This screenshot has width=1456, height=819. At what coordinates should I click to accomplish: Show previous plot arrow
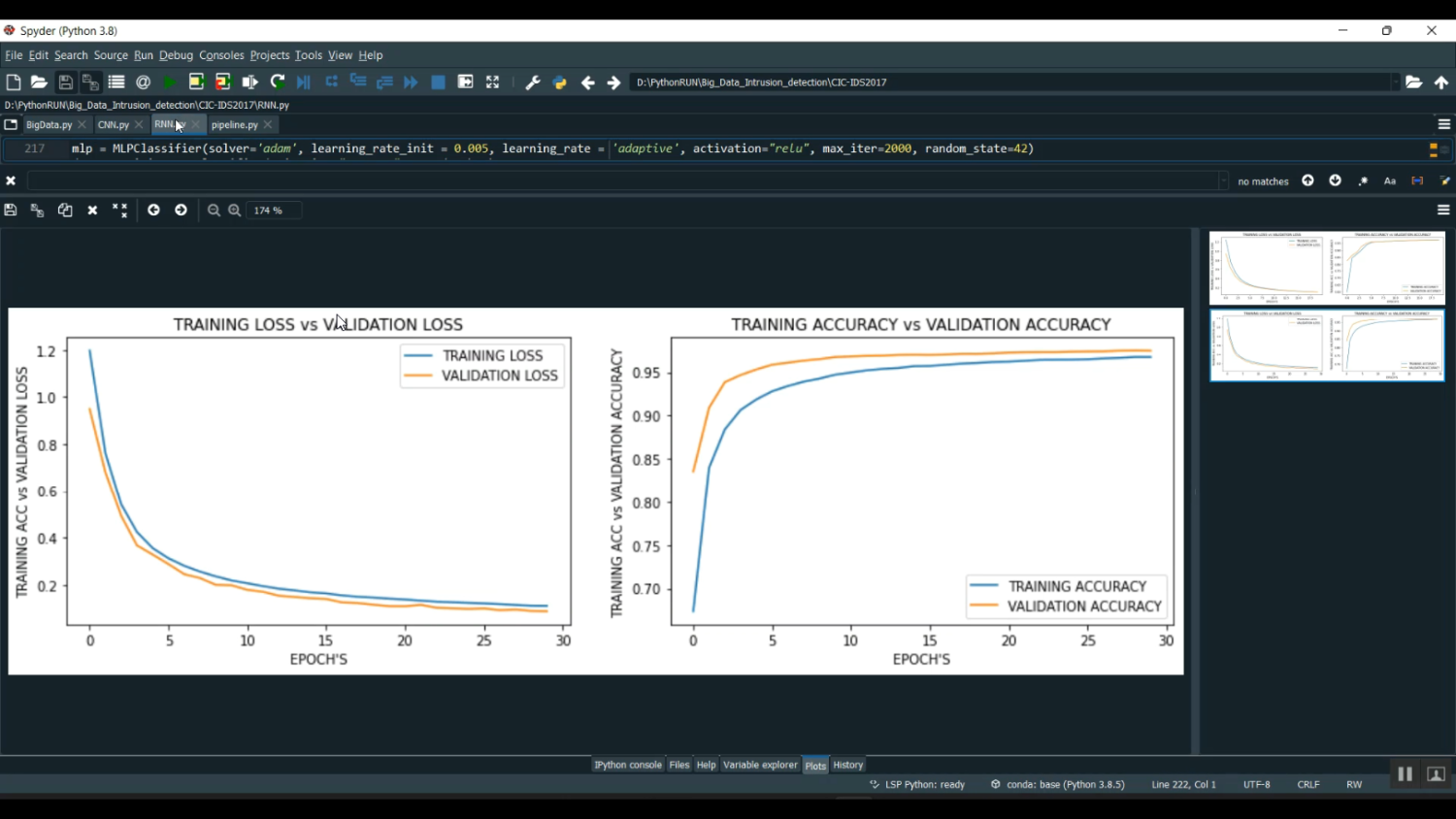coord(153,211)
